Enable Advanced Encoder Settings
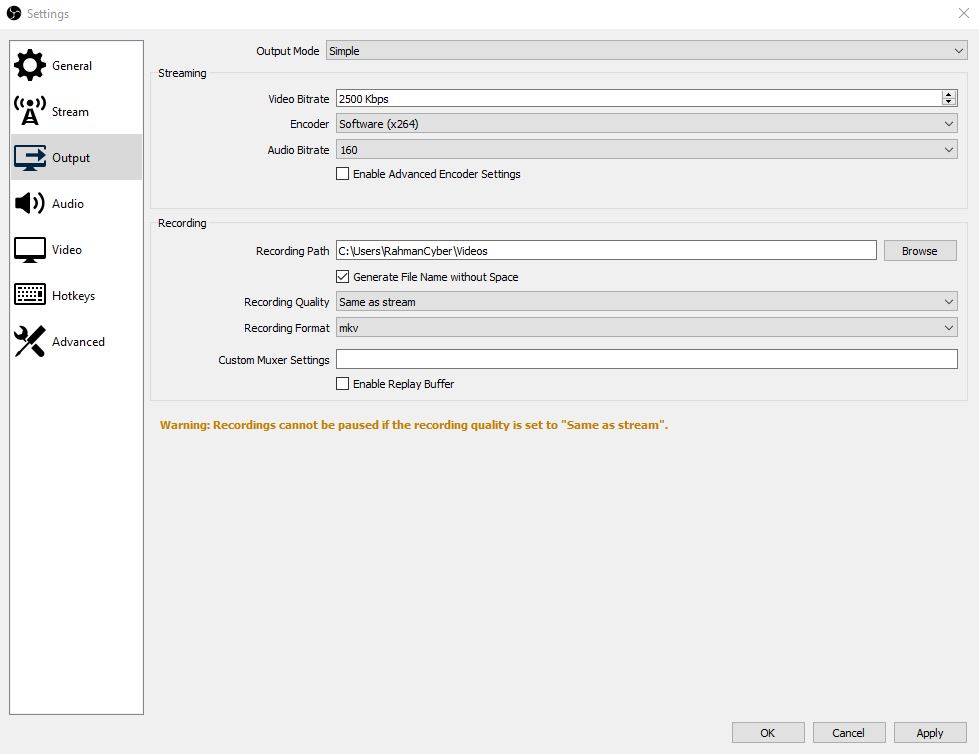 coord(343,174)
